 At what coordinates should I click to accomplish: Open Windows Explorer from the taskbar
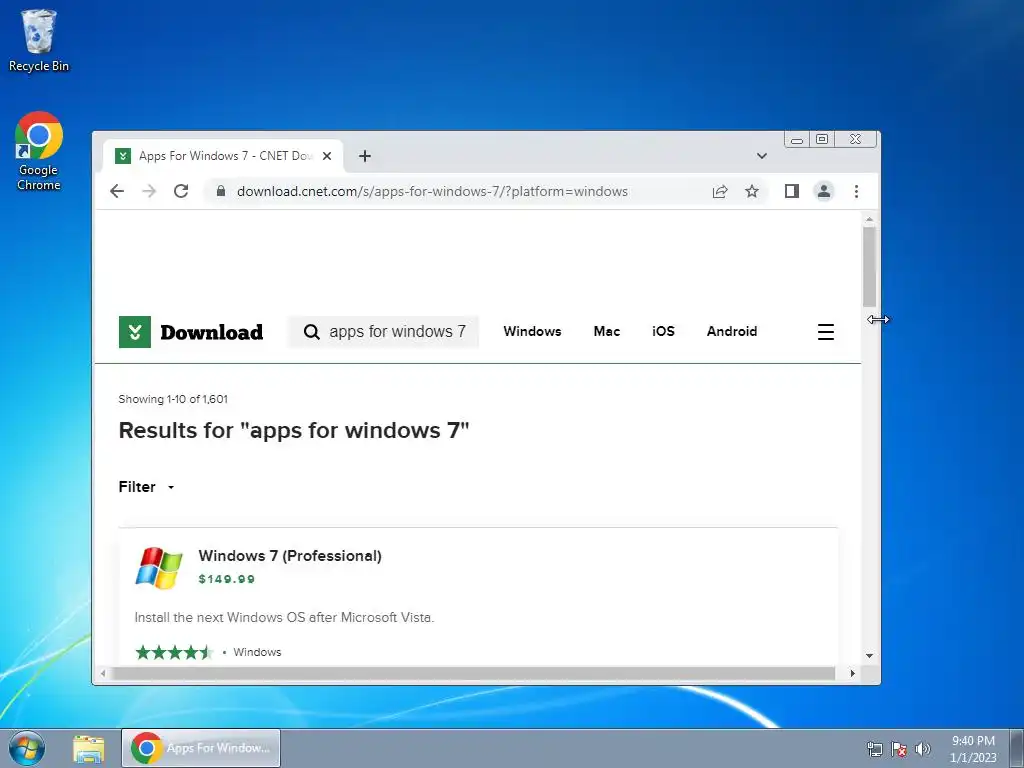89,748
